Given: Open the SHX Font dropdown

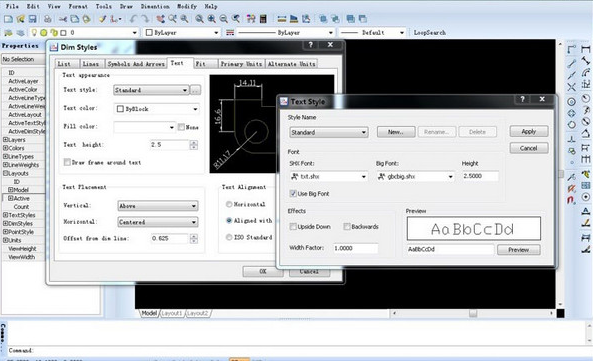Looking at the screenshot, I should [328, 177].
